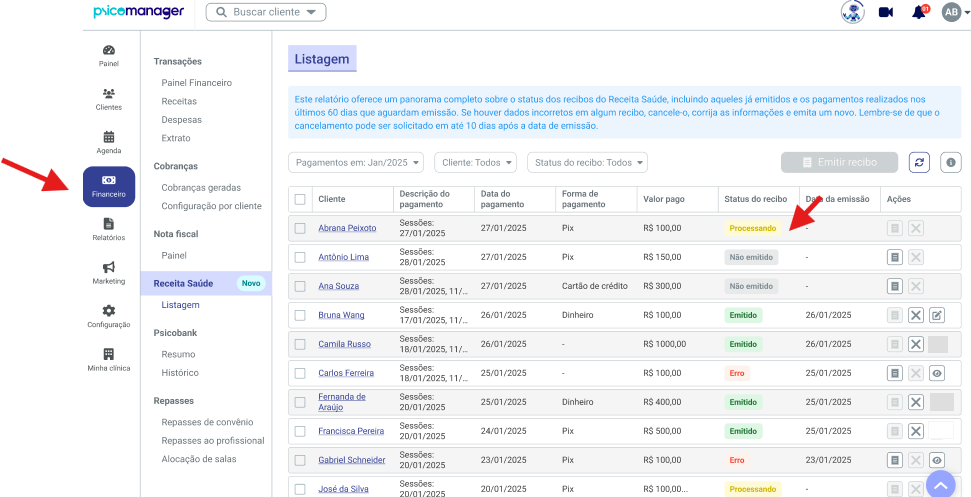Click the psicomanager logo

tap(139, 12)
